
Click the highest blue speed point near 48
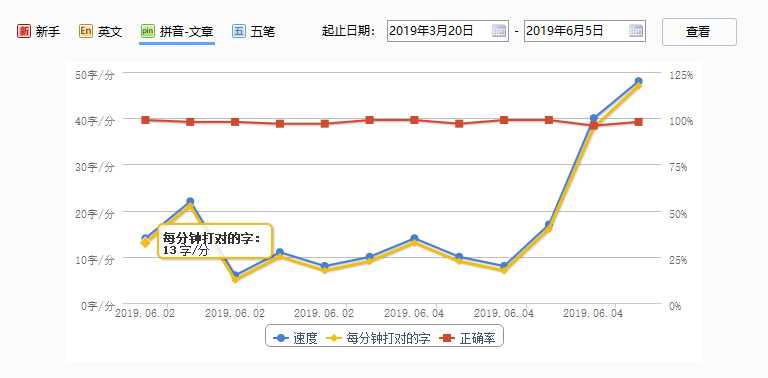click(x=638, y=81)
